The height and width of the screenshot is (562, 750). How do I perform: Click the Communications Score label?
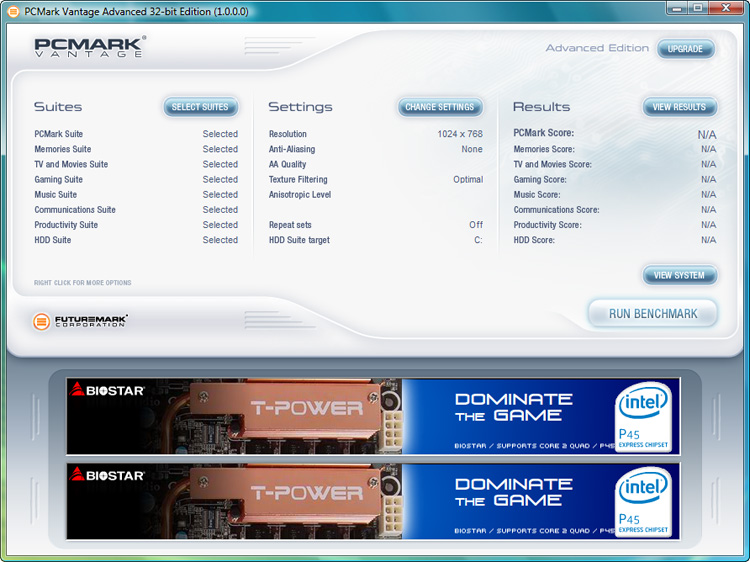point(556,209)
